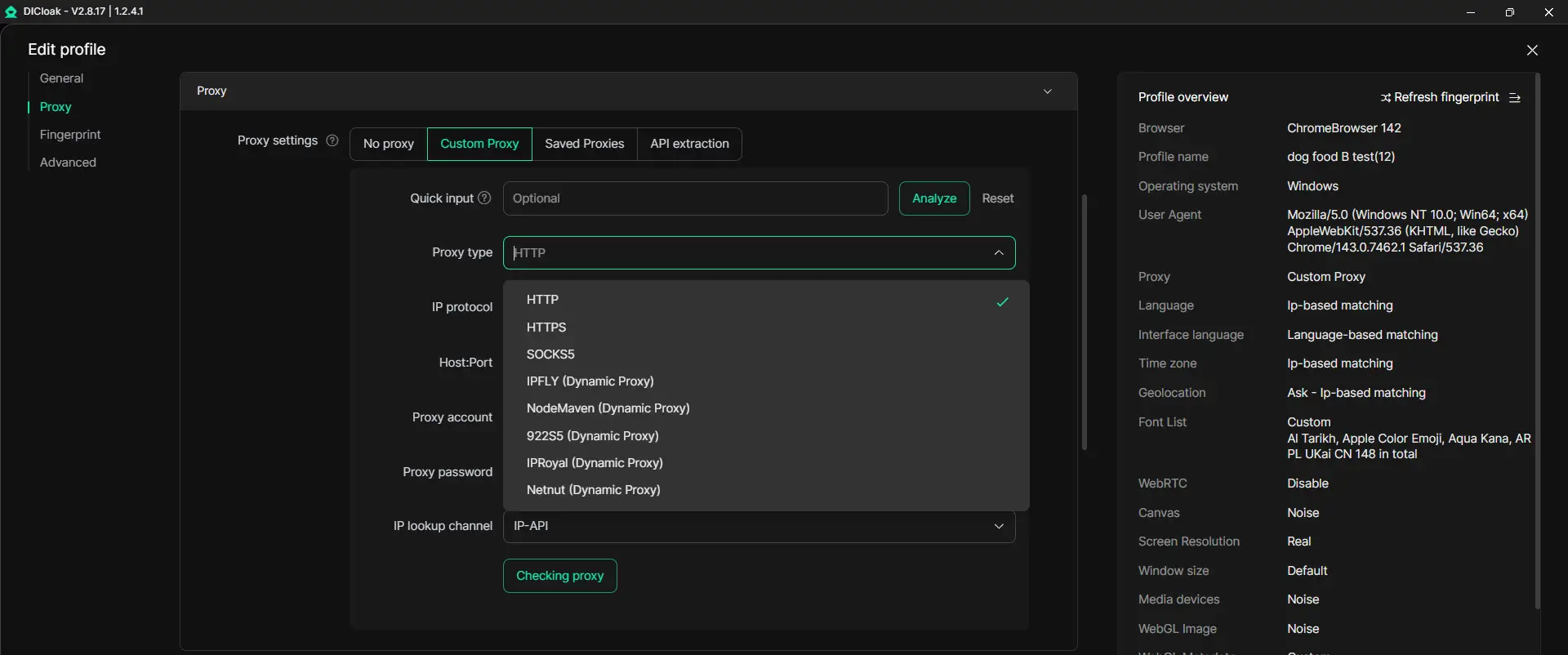Click the Quick input help icon
The width and height of the screenshot is (1568, 655).
point(484,198)
